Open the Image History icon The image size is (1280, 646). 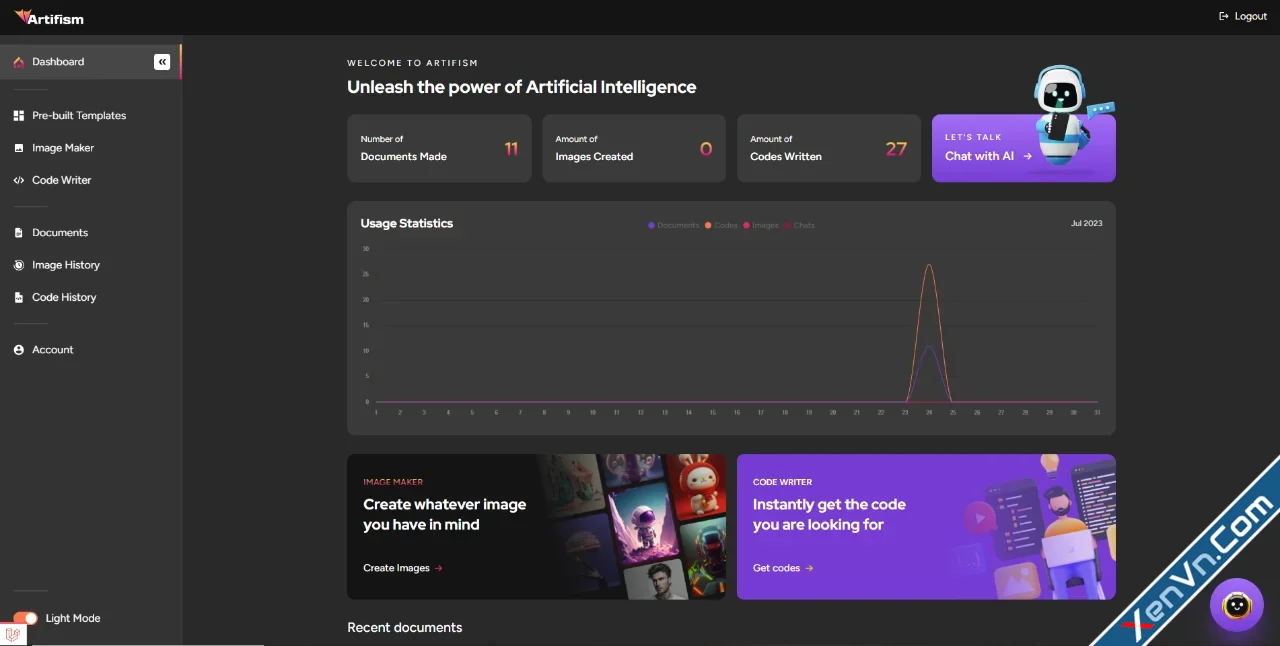[x=18, y=264]
